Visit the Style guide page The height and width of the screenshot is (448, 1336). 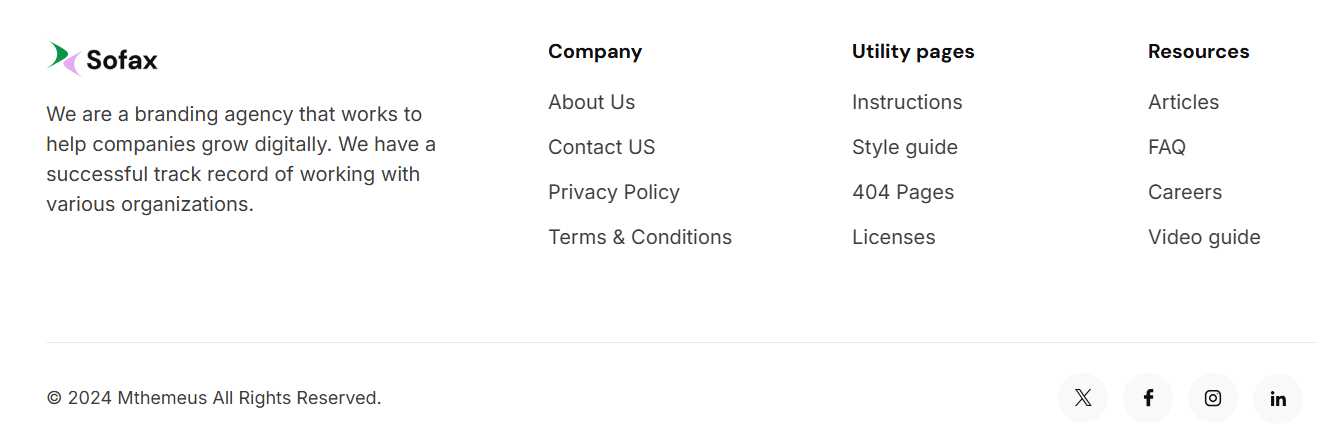pos(904,147)
